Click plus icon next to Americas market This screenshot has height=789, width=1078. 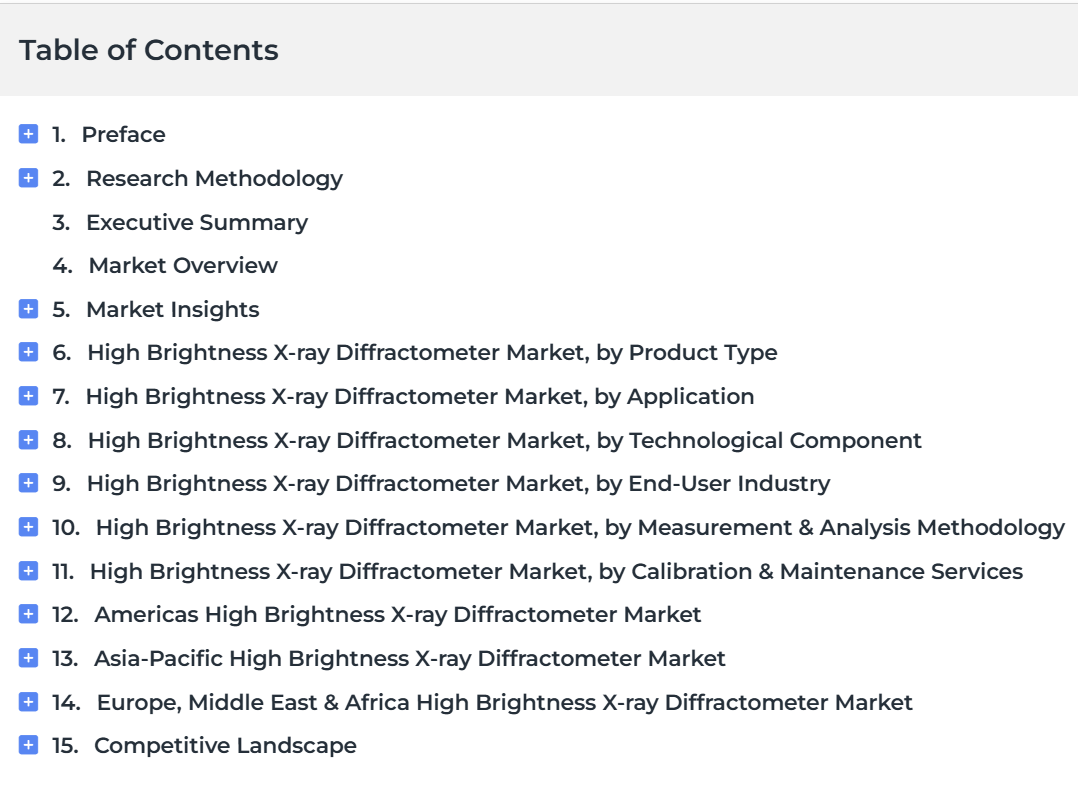(28, 614)
